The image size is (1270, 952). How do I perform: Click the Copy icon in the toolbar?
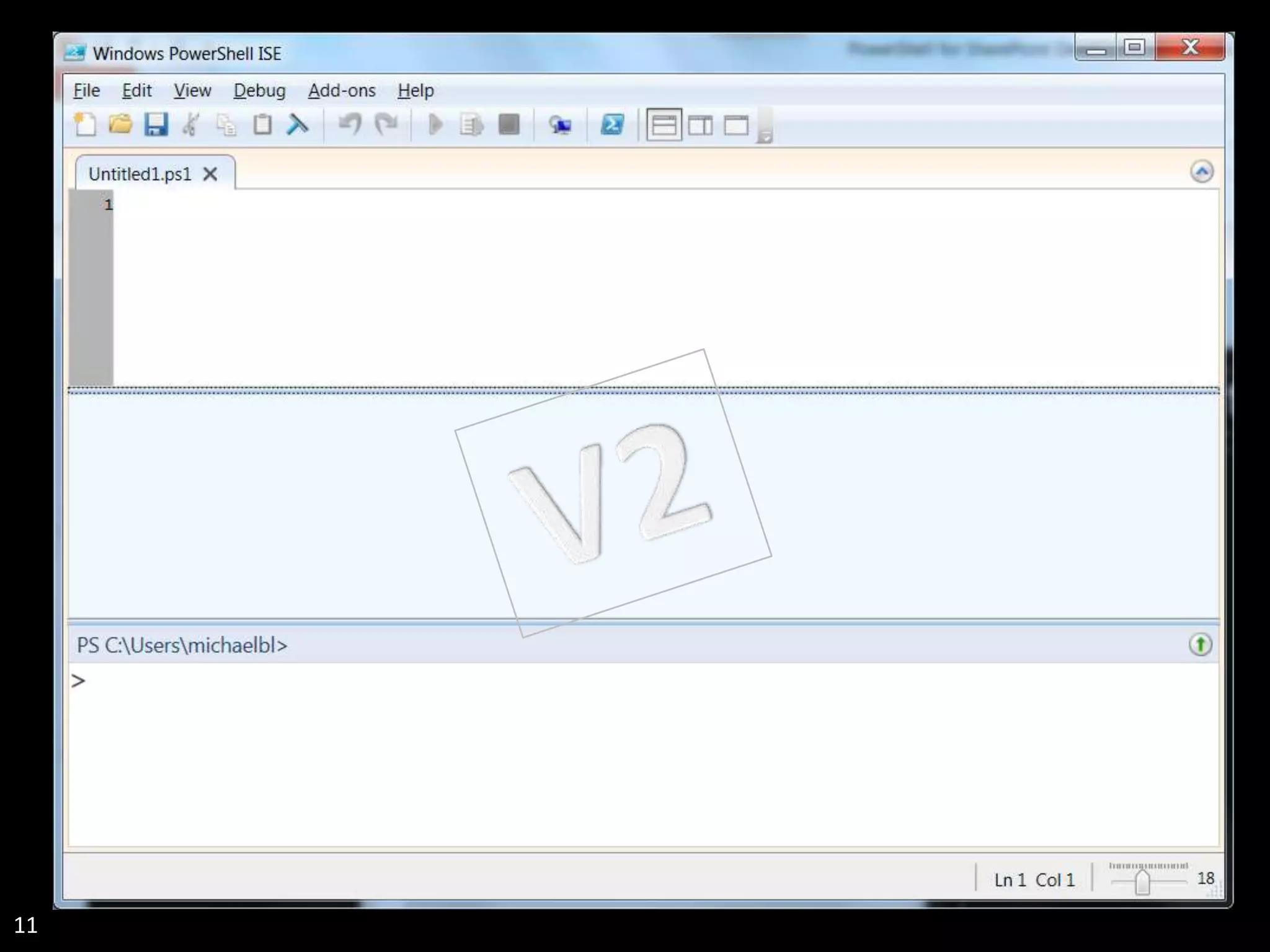[x=226, y=125]
